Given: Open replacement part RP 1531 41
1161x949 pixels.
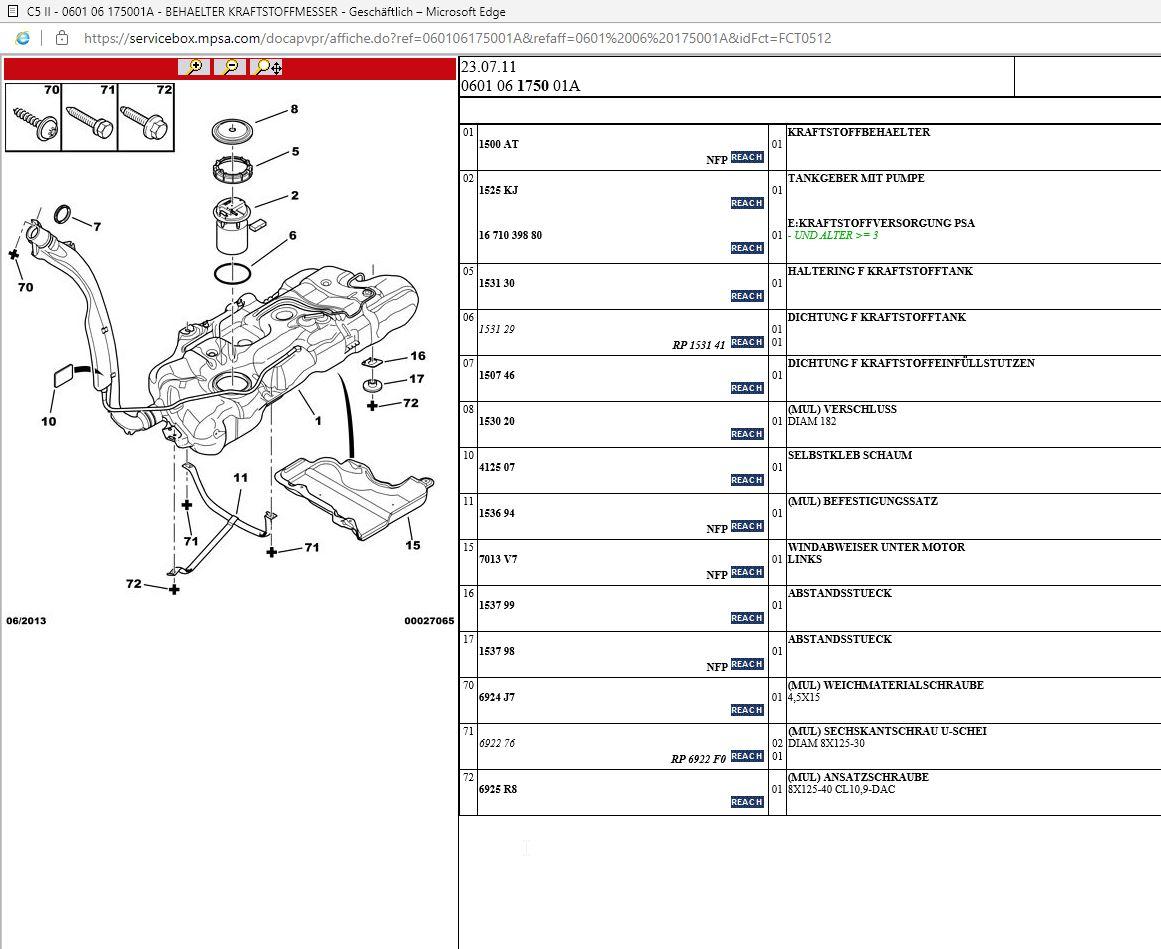Looking at the screenshot, I should pyautogui.click(x=698, y=345).
